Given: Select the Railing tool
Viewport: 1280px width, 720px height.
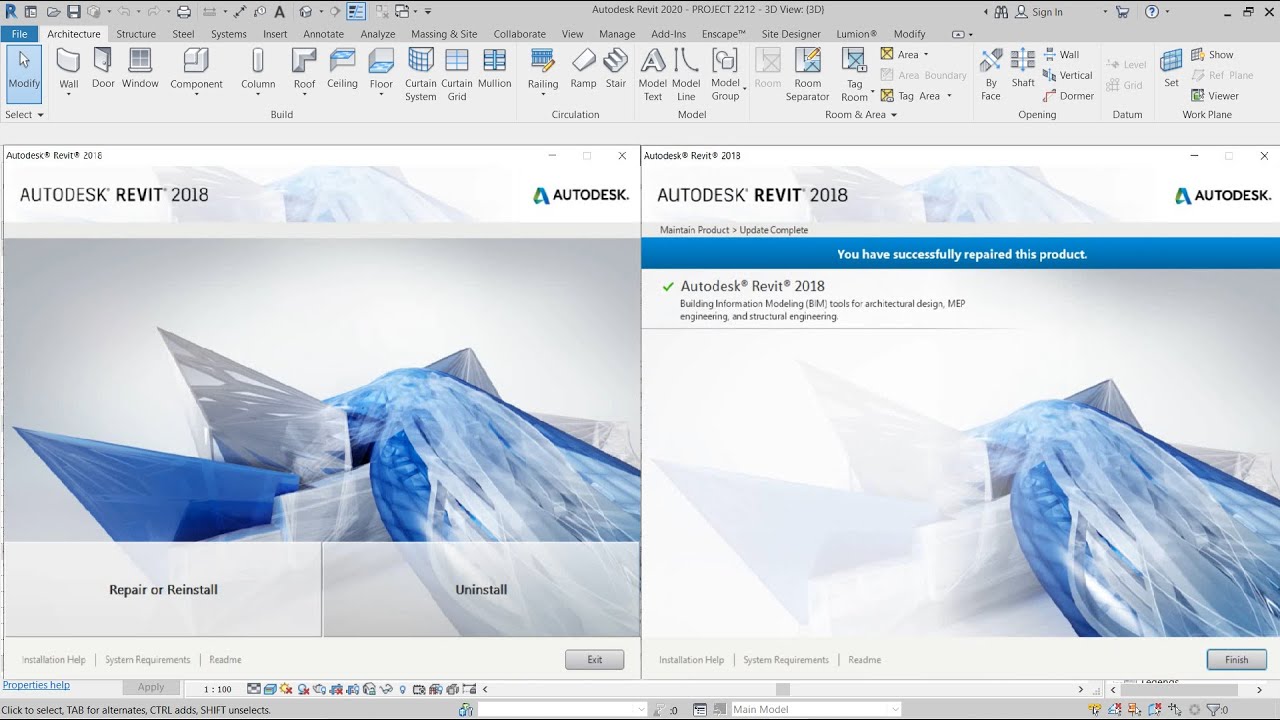Looking at the screenshot, I should (x=543, y=72).
